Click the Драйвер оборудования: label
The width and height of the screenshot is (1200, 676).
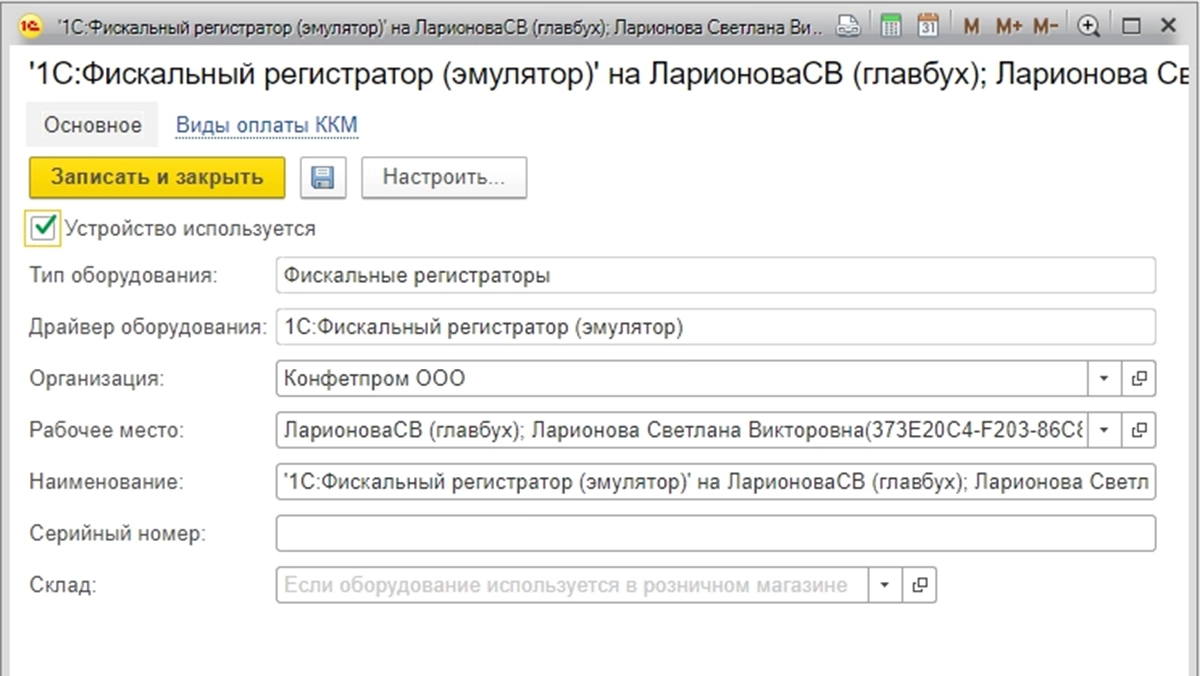pyautogui.click(x=149, y=327)
